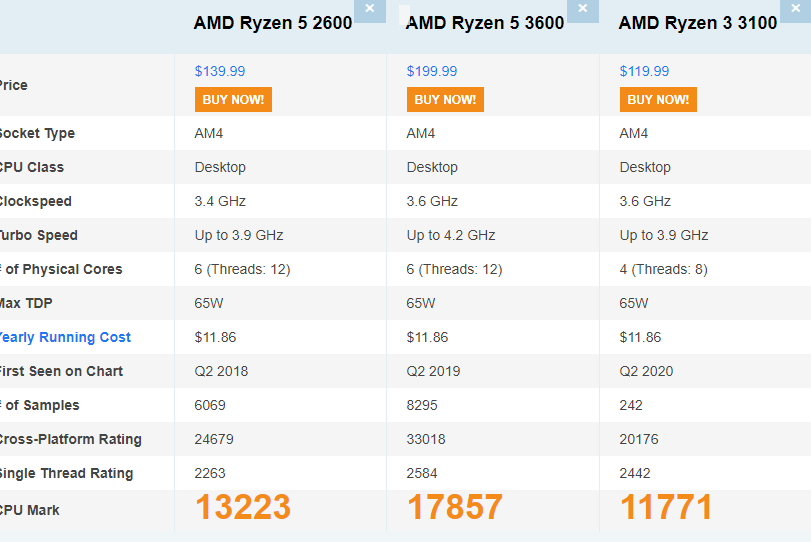This screenshot has height=542, width=811.
Task: Click BUY NOW for Ryzen 5 2600
Action: click(233, 99)
